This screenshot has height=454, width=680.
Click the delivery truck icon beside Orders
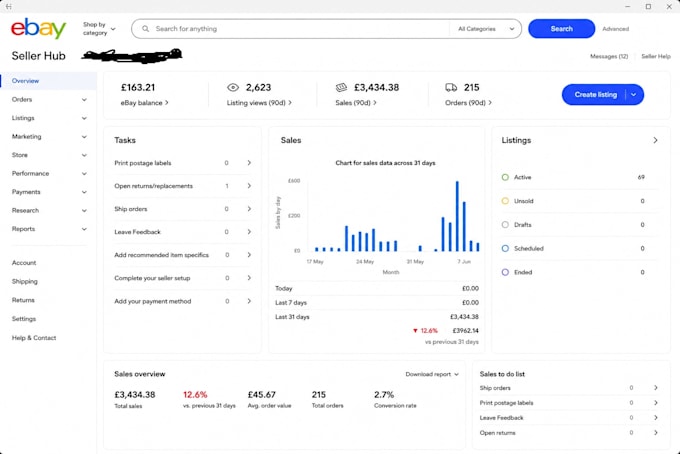(451, 88)
